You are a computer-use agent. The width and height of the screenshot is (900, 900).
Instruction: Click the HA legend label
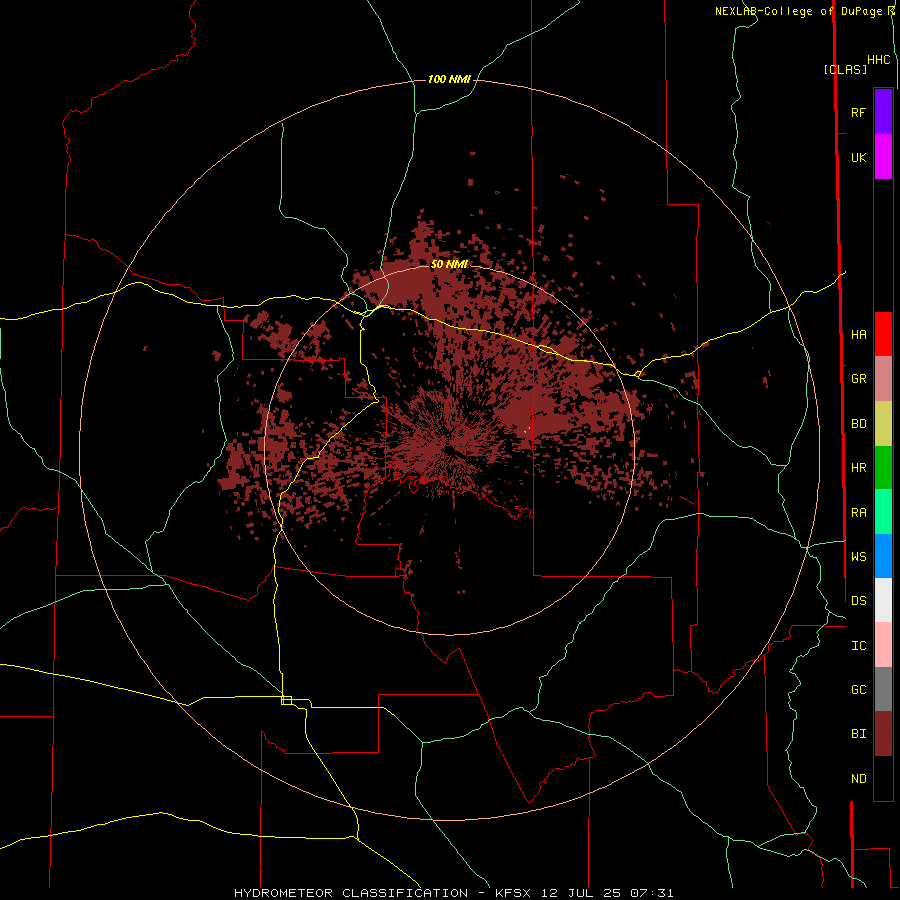coord(858,334)
